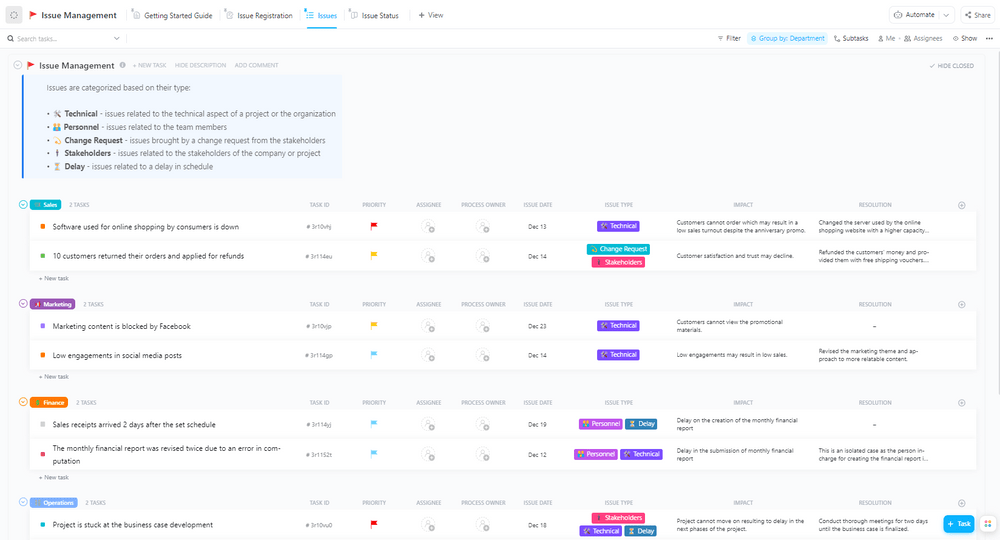Click process owner icon for 10 customers task
Screen dimensions: 1000x540
click(x=483, y=256)
